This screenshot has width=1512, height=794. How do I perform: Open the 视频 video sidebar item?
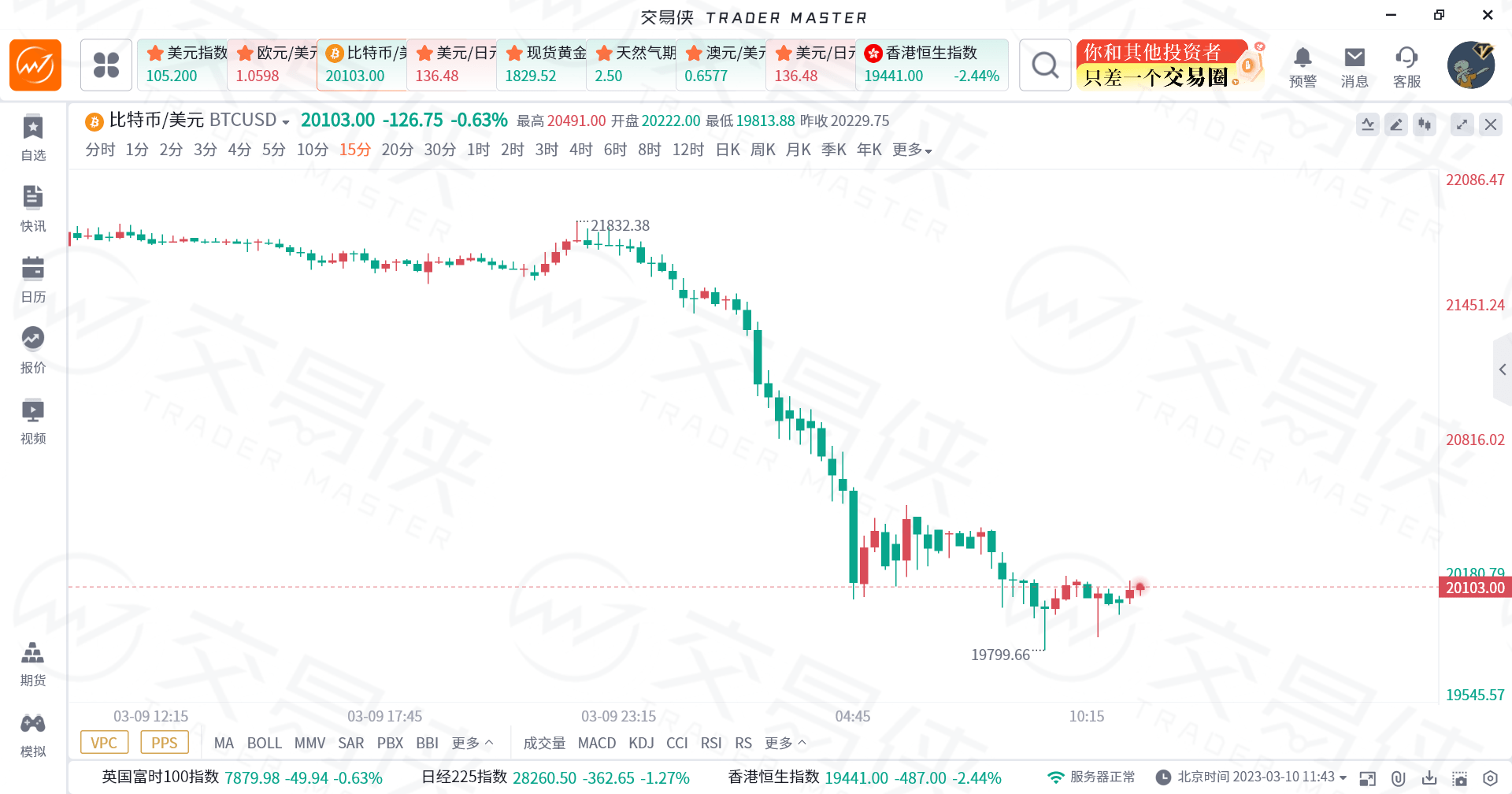[33, 422]
